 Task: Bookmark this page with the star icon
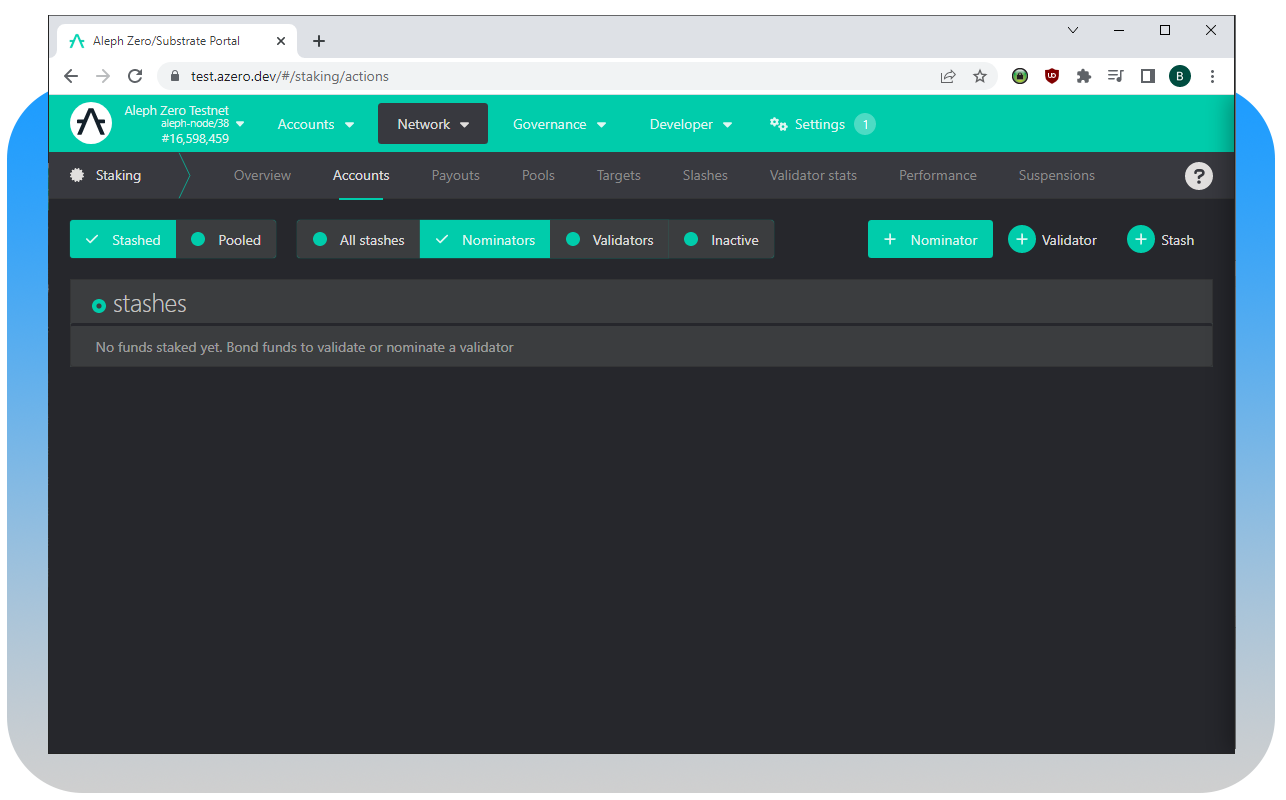click(980, 76)
